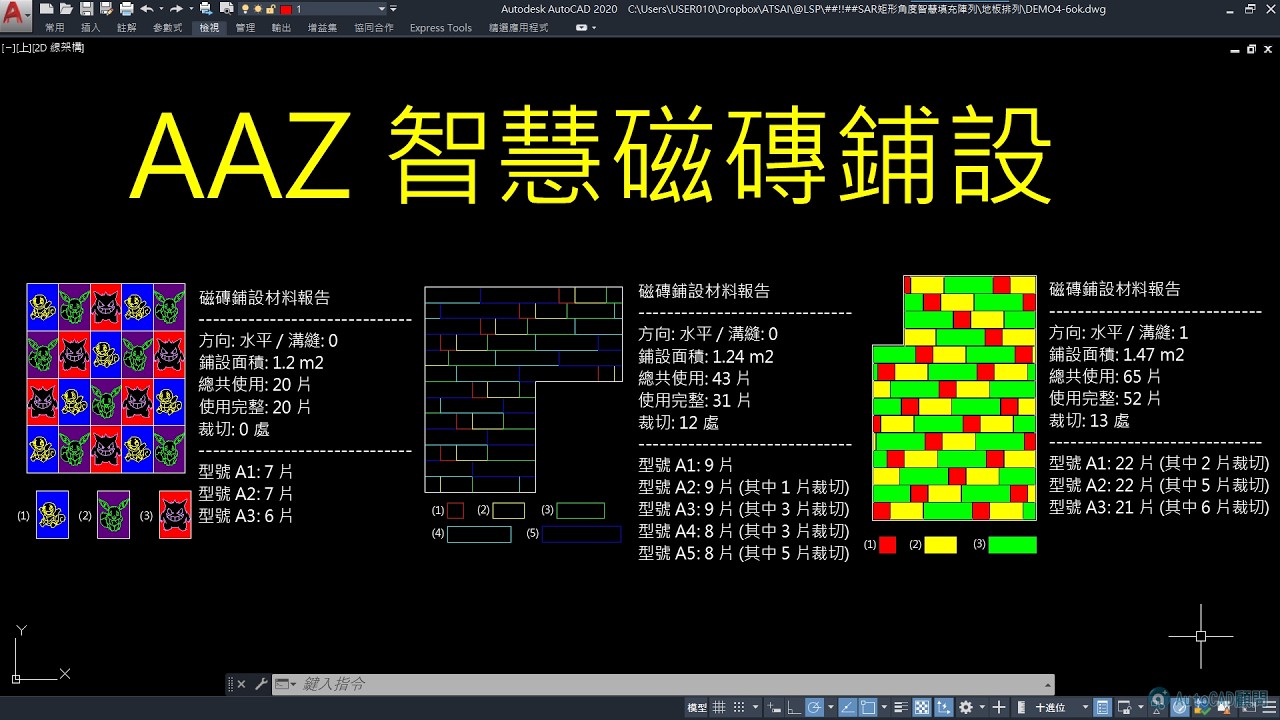This screenshot has height=720, width=1280.
Task: Toggle the layer lock padlock icon
Action: pyautogui.click(x=270, y=8)
